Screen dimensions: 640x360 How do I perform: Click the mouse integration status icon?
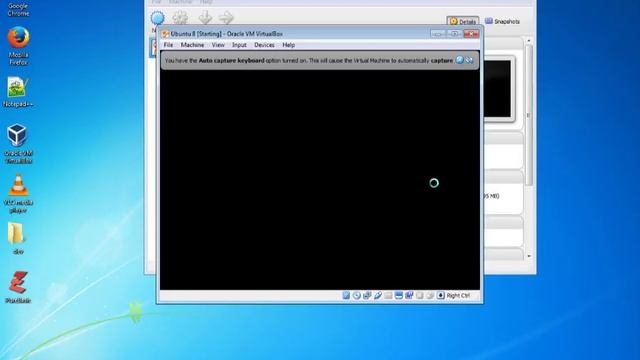[x=430, y=295]
